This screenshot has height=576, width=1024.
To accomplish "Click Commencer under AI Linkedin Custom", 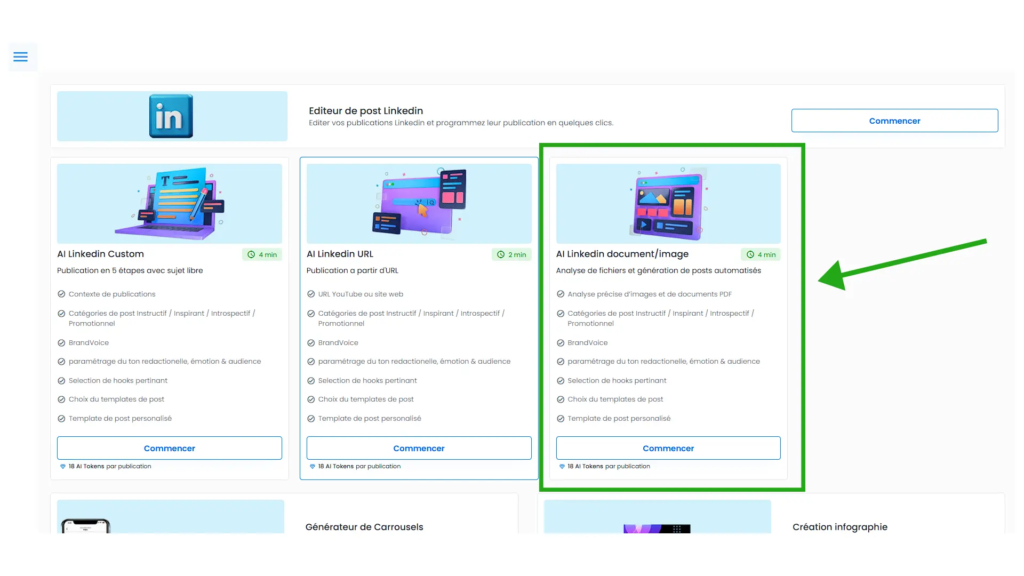I will pos(169,448).
